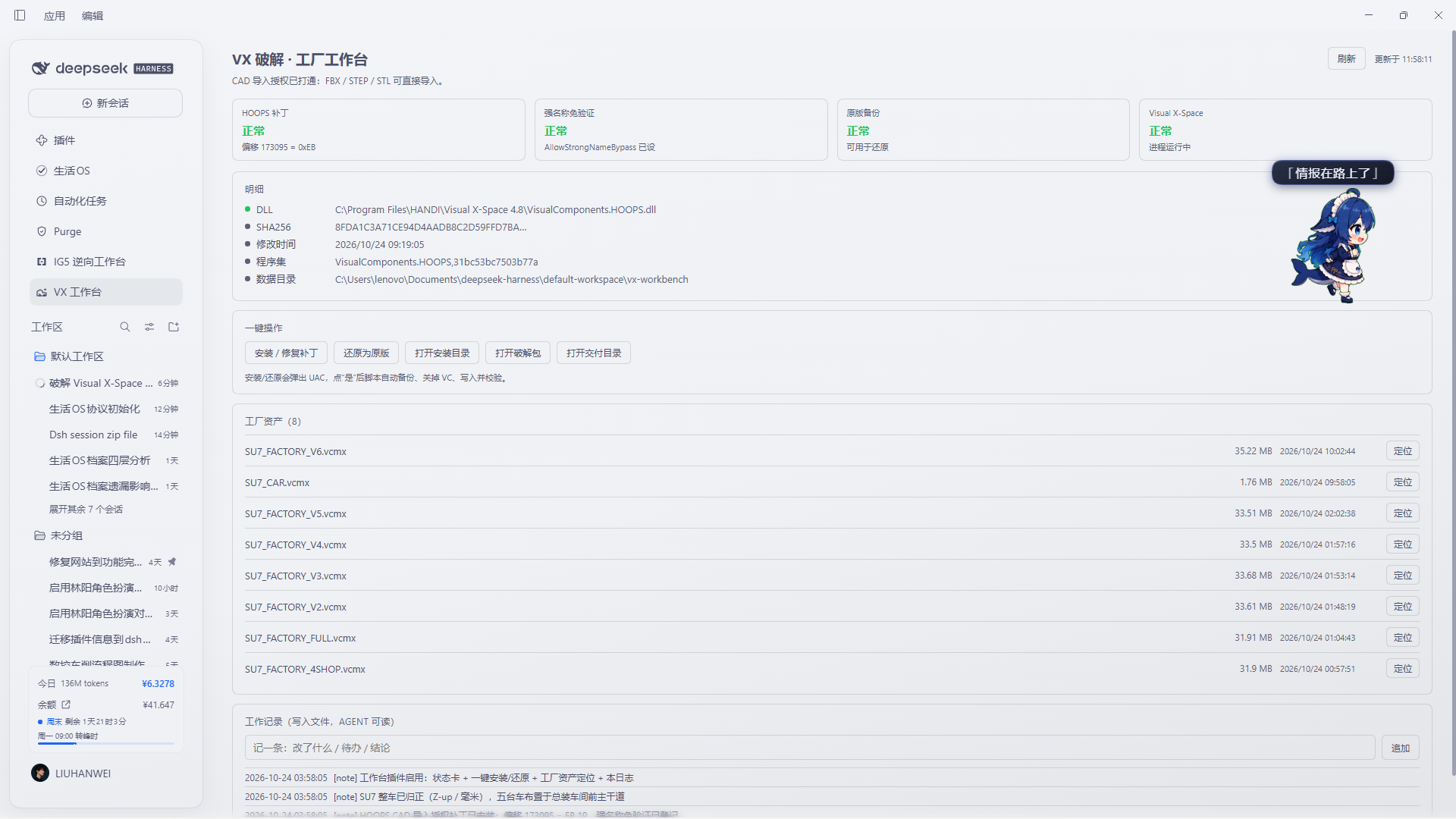The height and width of the screenshot is (819, 1456).
Task: Open IG5 逆向工作台
Action: pos(106,262)
